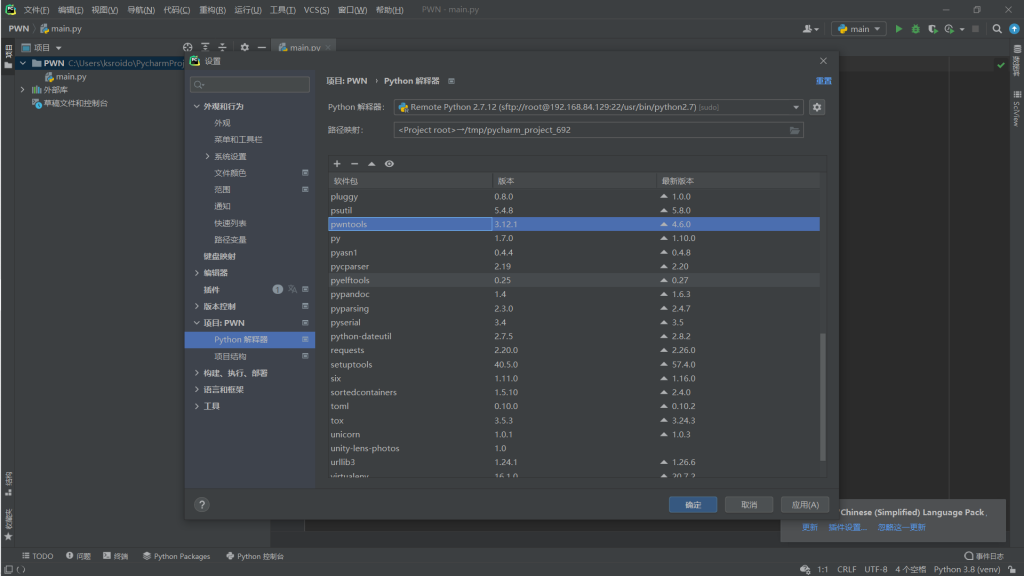The width and height of the screenshot is (1024, 576).
Task: Open the user account icon dropdown
Action: 810,29
